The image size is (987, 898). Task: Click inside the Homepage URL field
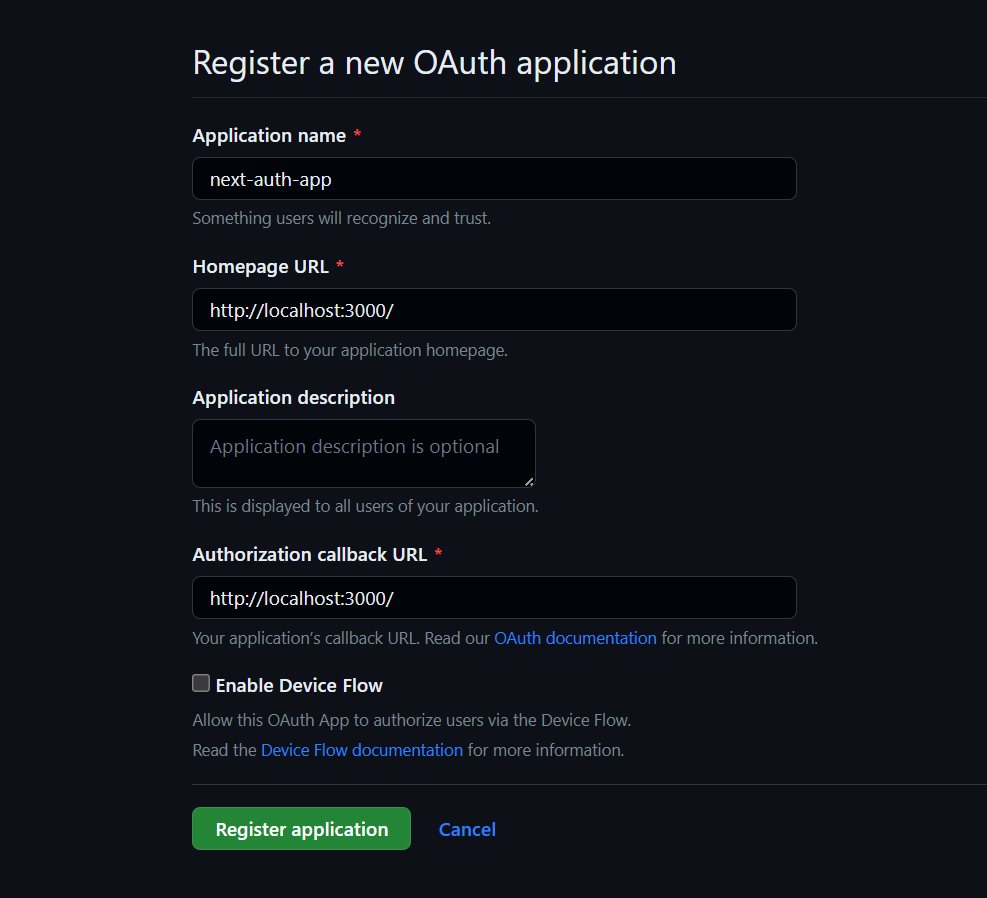494,309
